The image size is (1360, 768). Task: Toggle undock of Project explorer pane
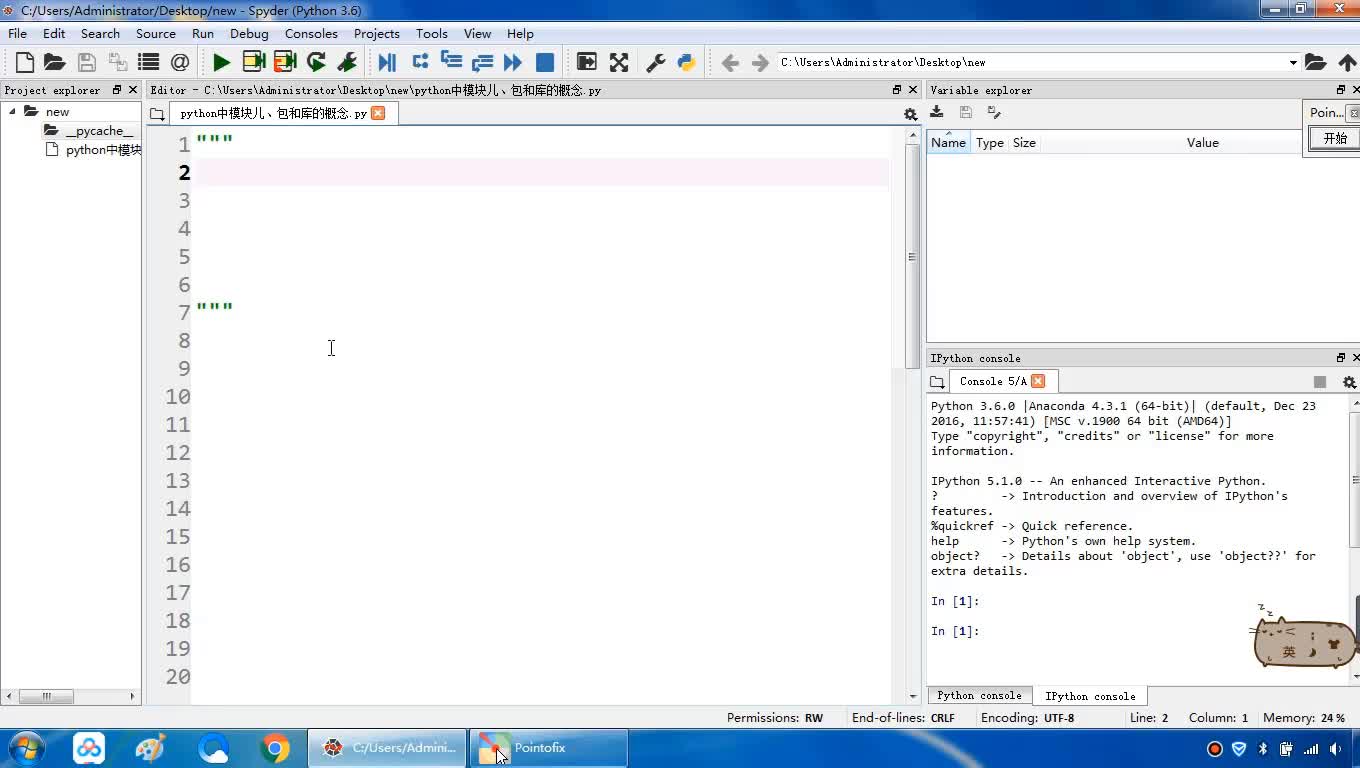click(117, 90)
